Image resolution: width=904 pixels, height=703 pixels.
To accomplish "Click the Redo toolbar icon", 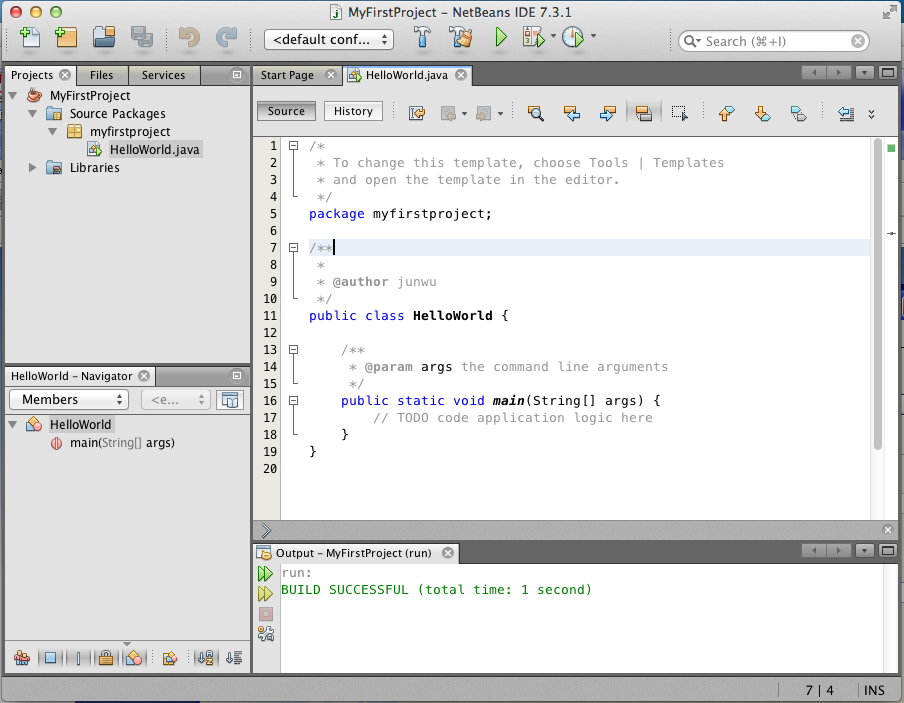I will tap(227, 38).
